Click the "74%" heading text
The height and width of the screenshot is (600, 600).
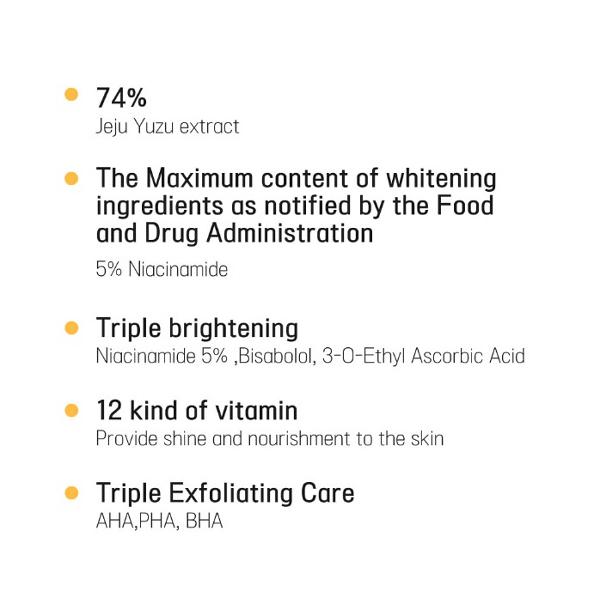click(x=122, y=97)
